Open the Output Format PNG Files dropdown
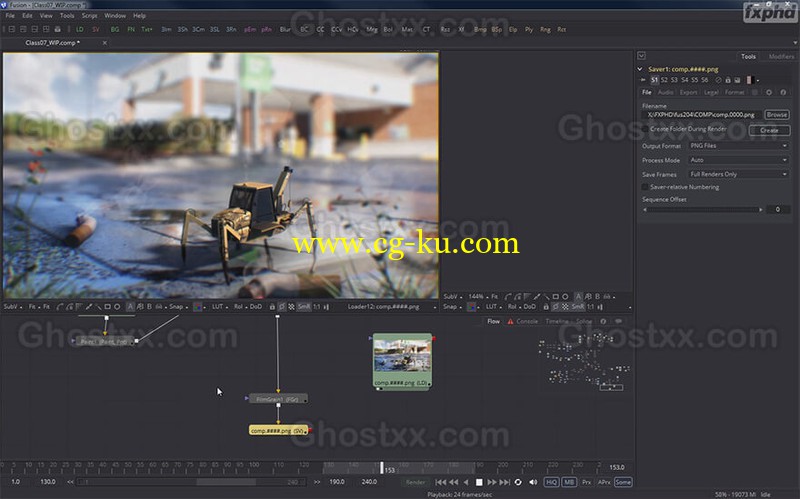The height and width of the screenshot is (499, 800). [738, 146]
